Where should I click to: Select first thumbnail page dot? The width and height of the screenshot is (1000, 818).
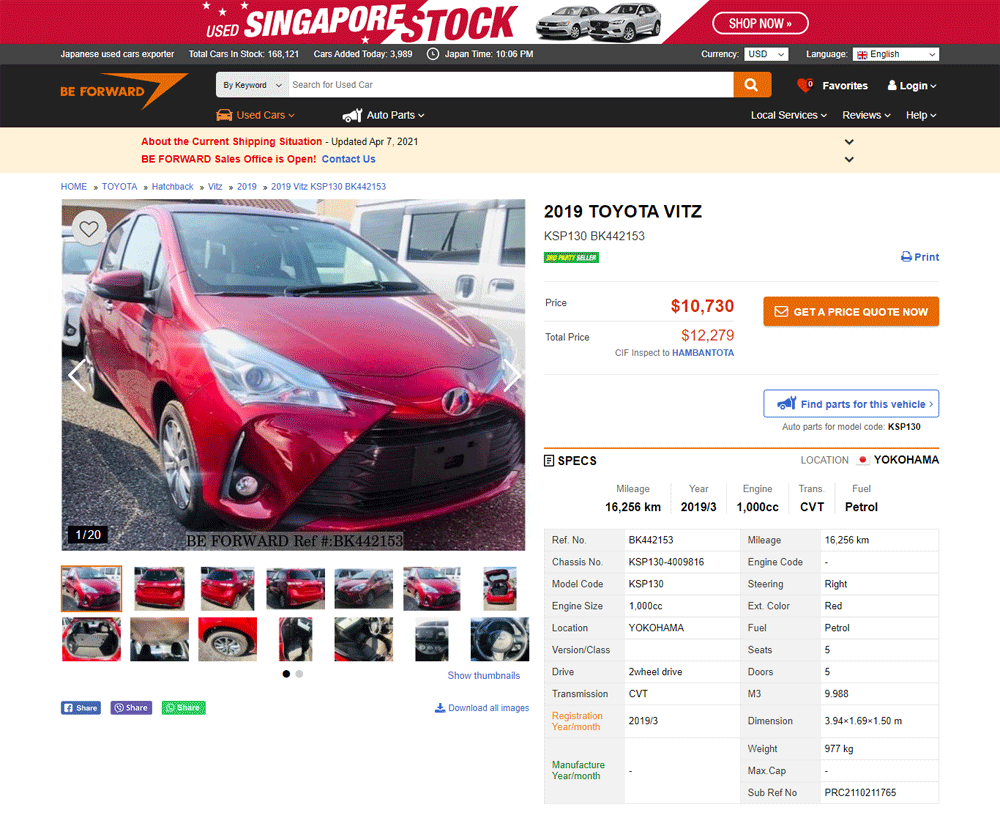pyautogui.click(x=286, y=674)
